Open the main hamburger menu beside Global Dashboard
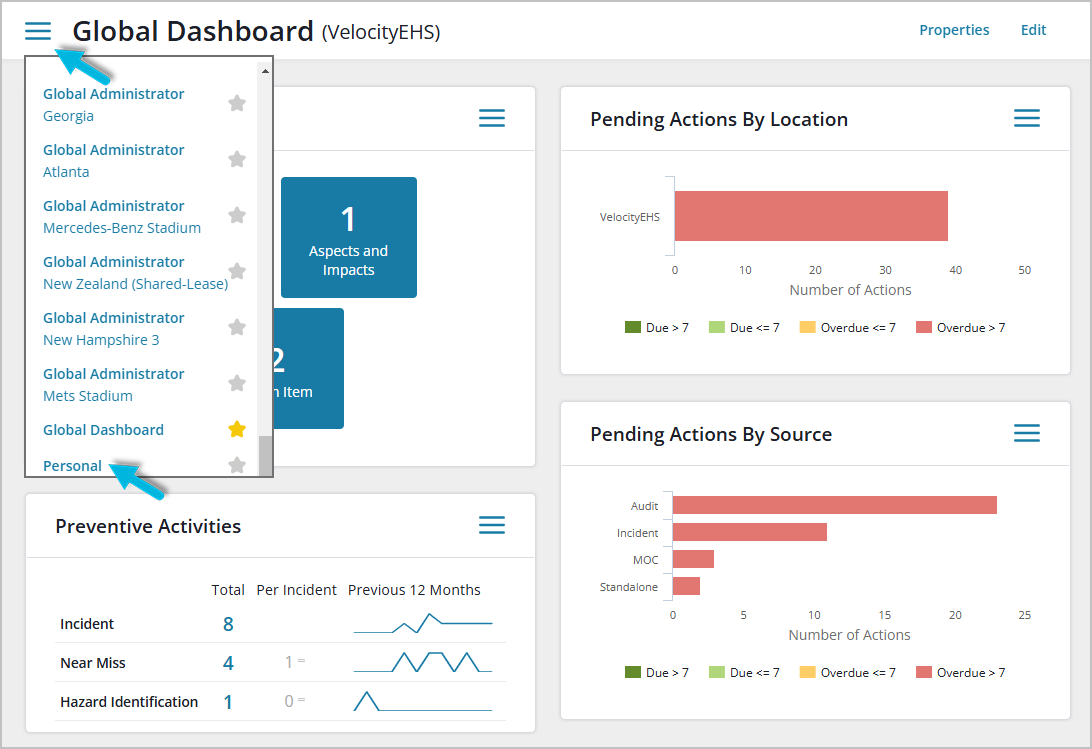The width and height of the screenshot is (1092, 749). [38, 31]
